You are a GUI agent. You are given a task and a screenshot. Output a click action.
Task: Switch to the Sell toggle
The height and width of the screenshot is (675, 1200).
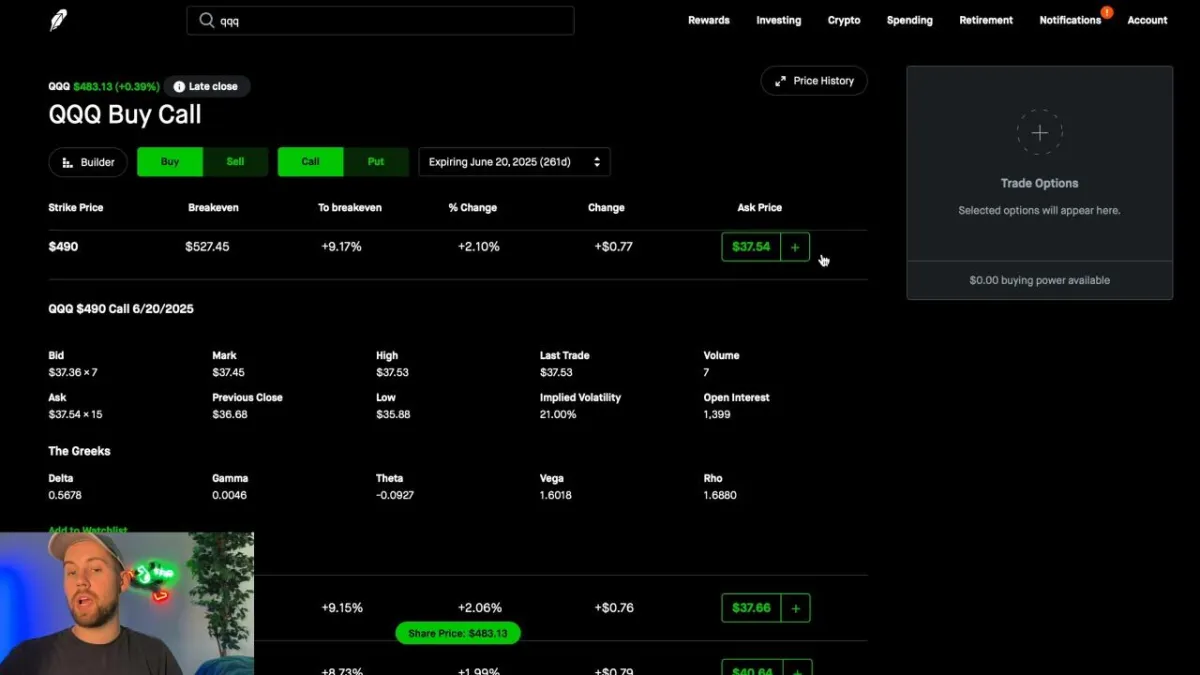[235, 162]
